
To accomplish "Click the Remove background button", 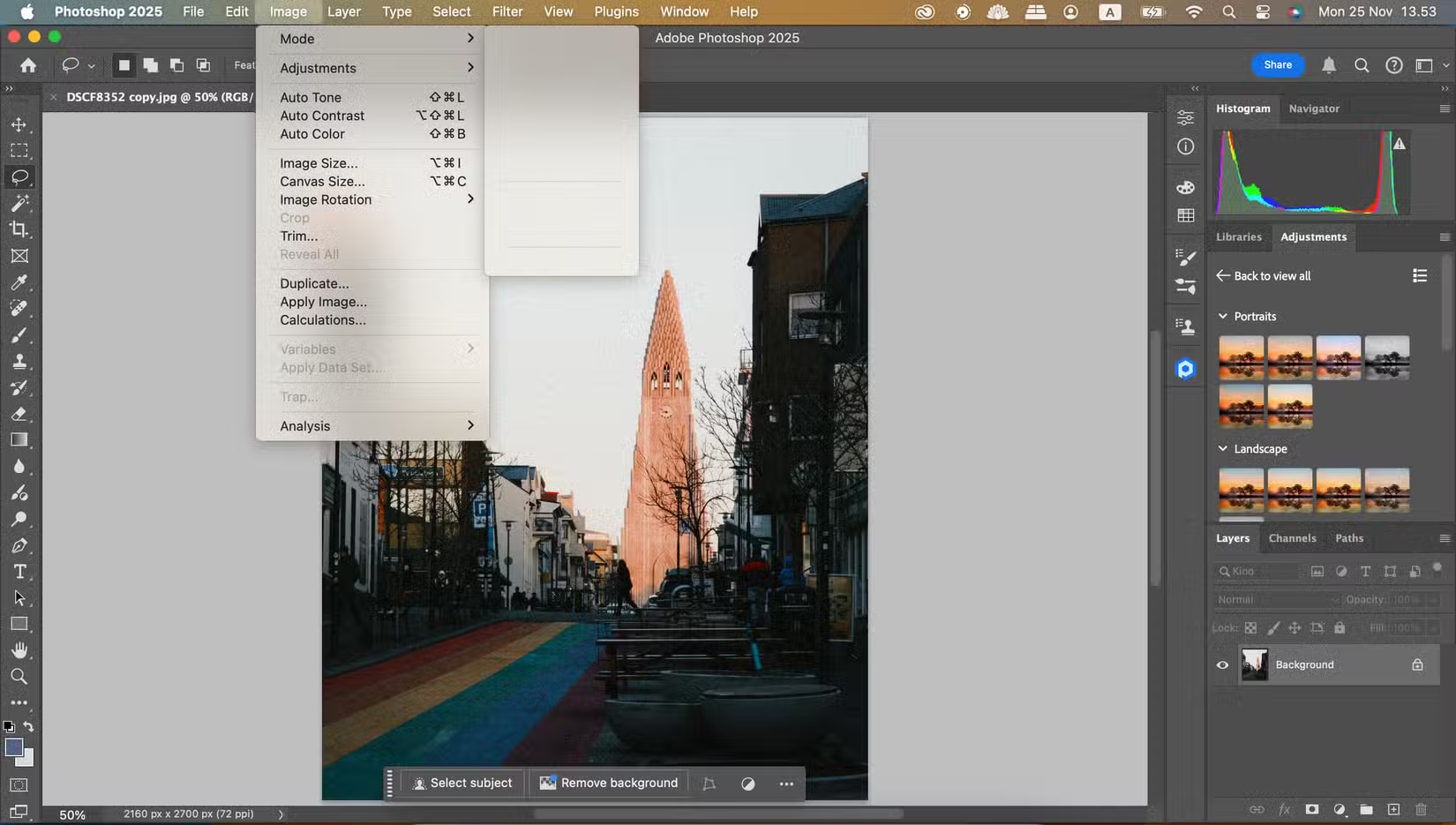I will [x=608, y=783].
